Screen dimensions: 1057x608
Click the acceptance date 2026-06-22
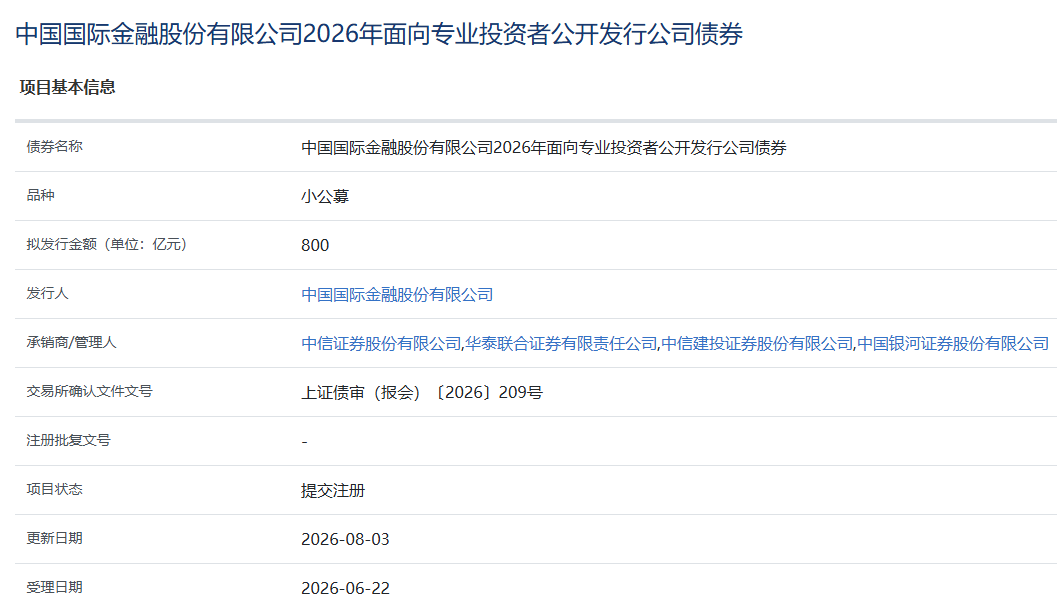pos(345,588)
